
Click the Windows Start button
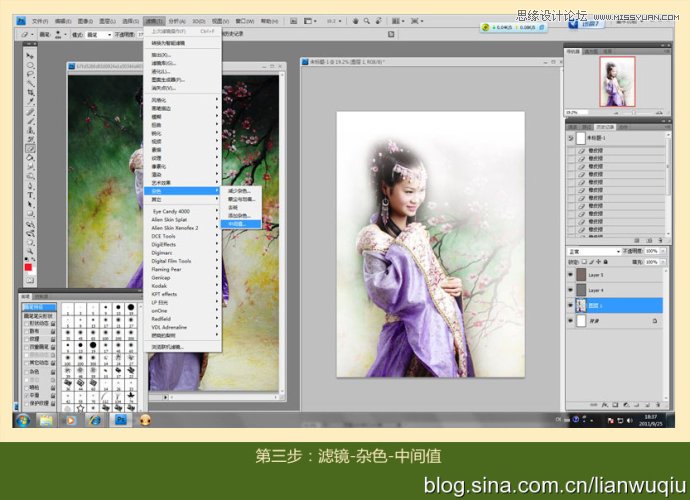coord(22,420)
